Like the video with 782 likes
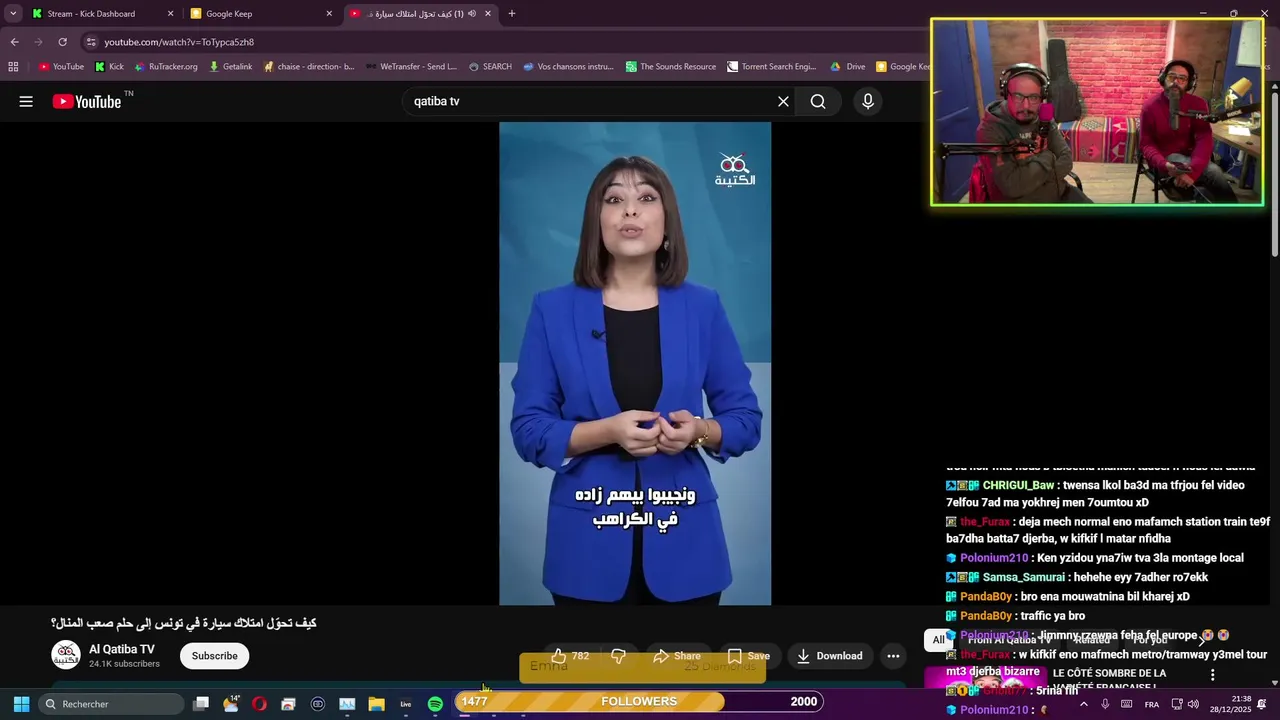The width and height of the screenshot is (1280, 720). [570, 656]
